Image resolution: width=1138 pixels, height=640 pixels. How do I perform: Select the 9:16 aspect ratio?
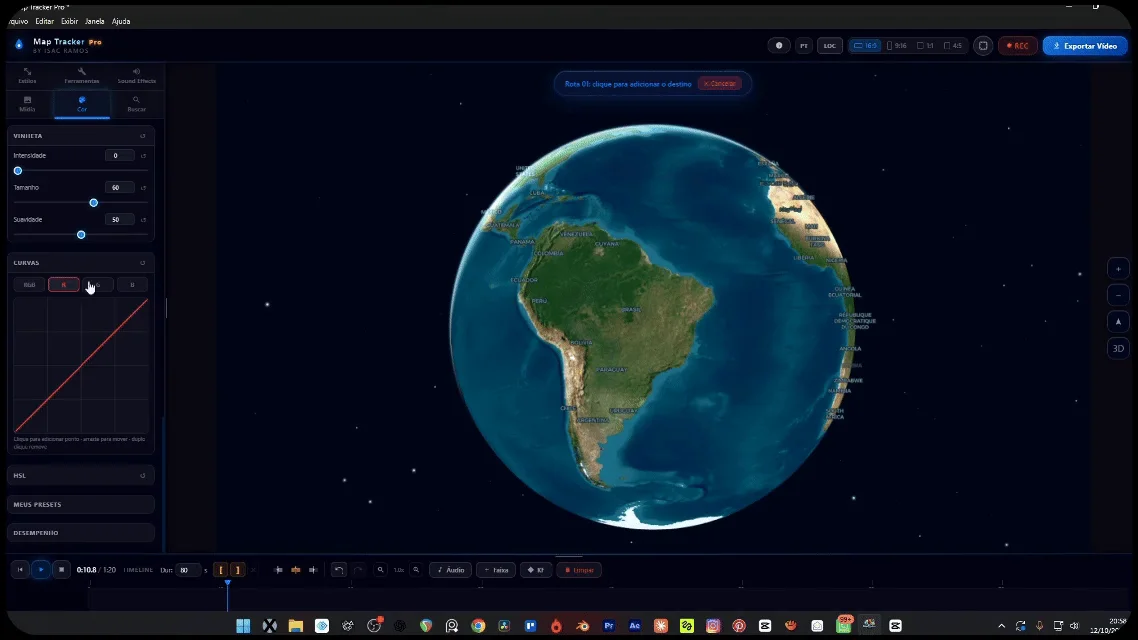click(x=897, y=45)
